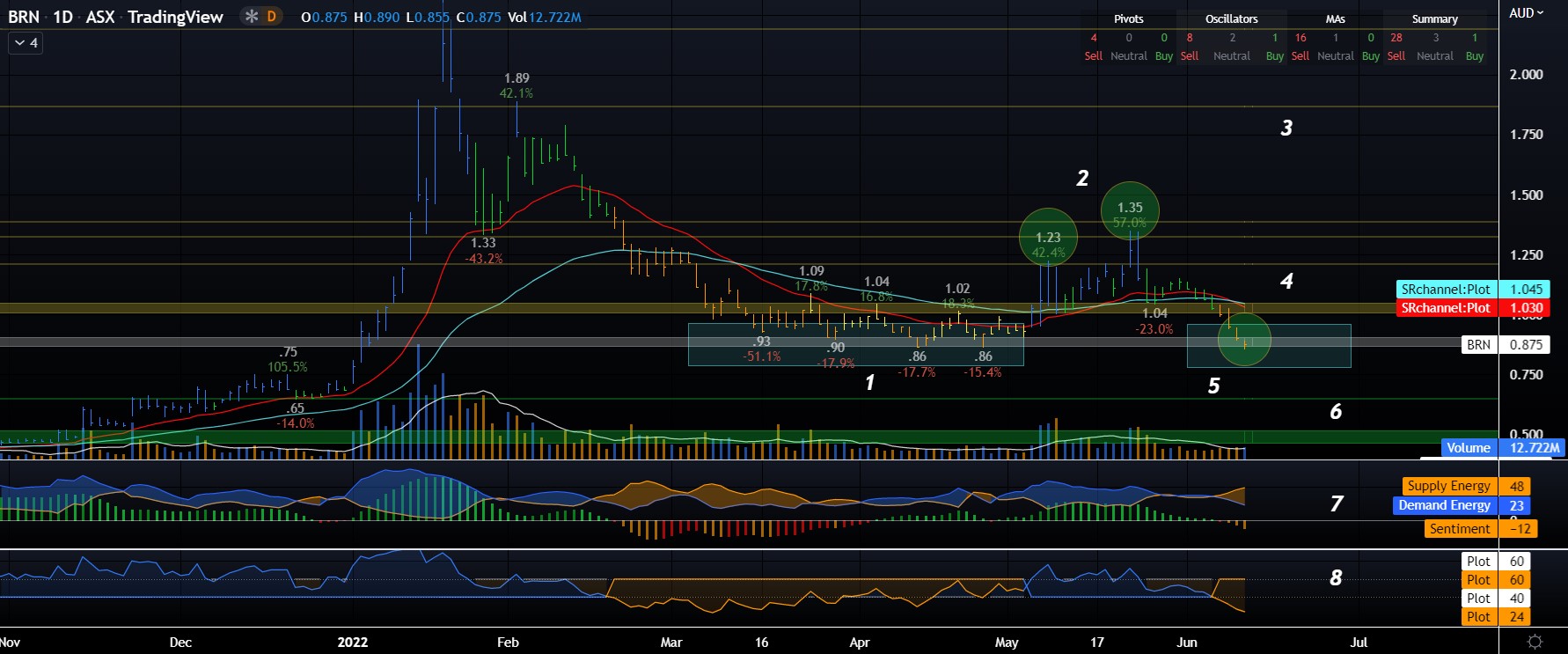
Task: Select the Oscillators column in ratings table
Action: tap(1231, 18)
